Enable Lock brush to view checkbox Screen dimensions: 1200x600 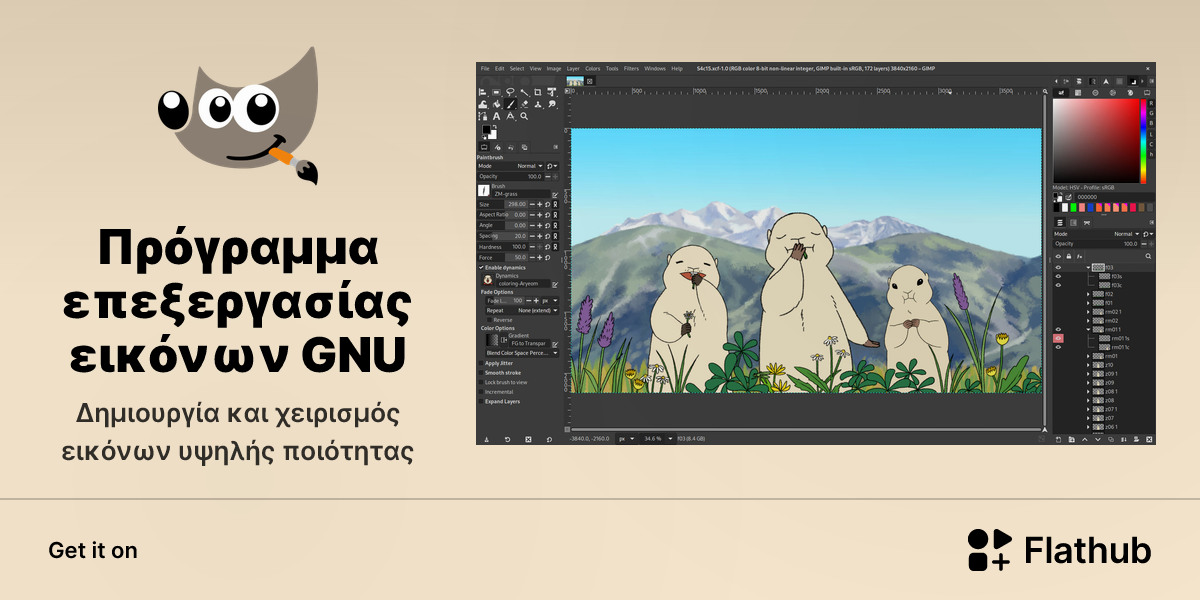[481, 382]
